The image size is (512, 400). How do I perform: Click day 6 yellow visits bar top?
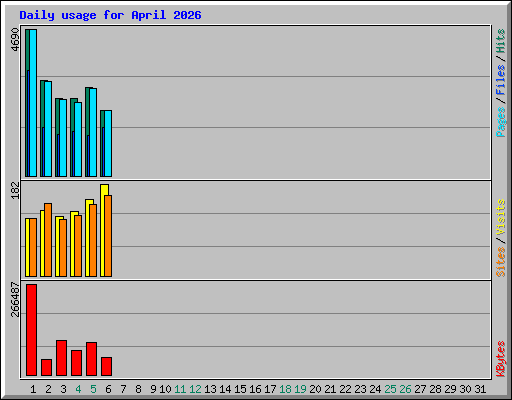(x=104, y=189)
